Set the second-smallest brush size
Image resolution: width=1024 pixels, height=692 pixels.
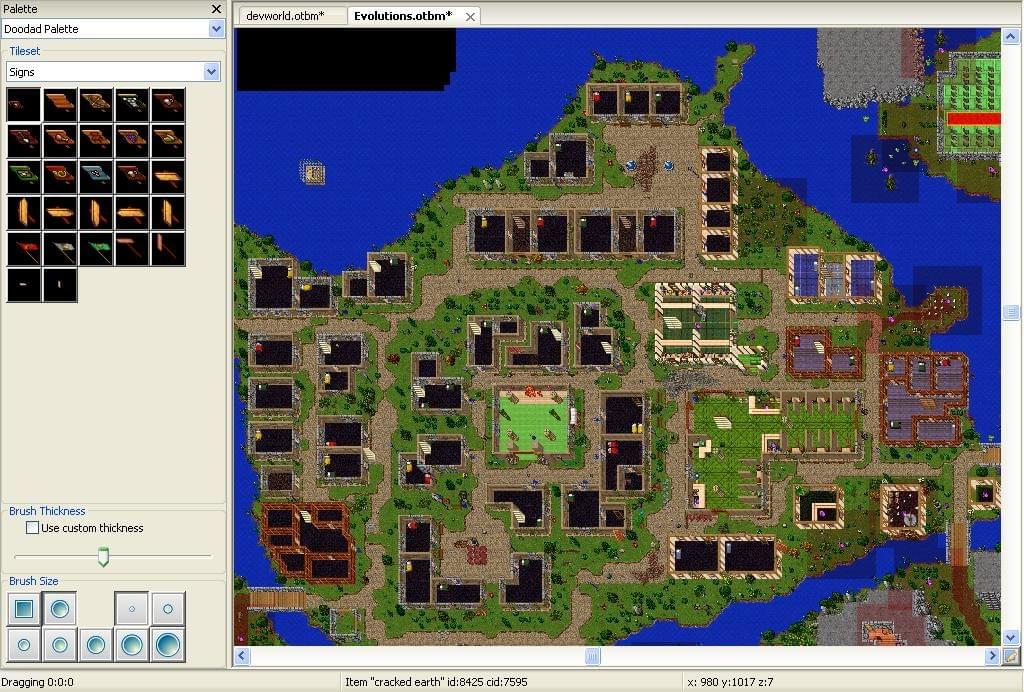point(167,608)
